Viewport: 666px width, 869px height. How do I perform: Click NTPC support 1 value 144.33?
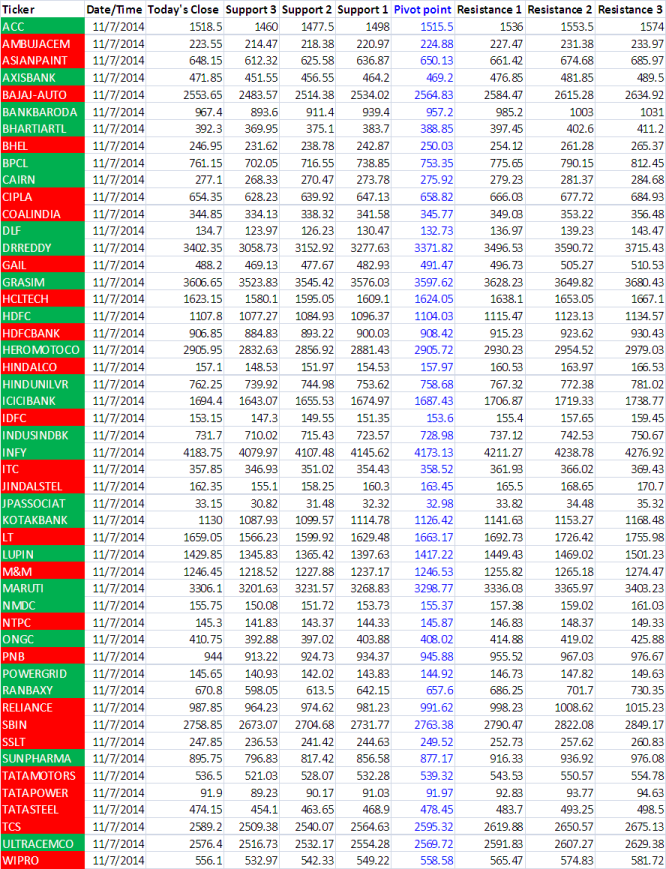coord(372,622)
